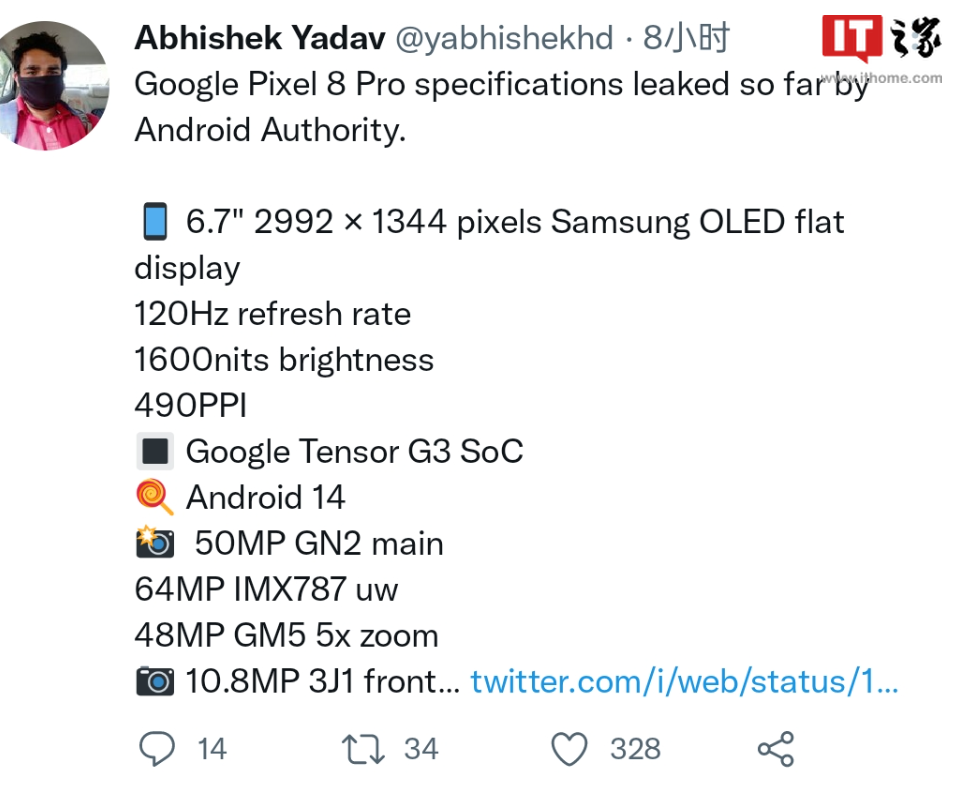Click the flash camera emoji near 50MP
957x796 pixels.
pyautogui.click(x=155, y=543)
